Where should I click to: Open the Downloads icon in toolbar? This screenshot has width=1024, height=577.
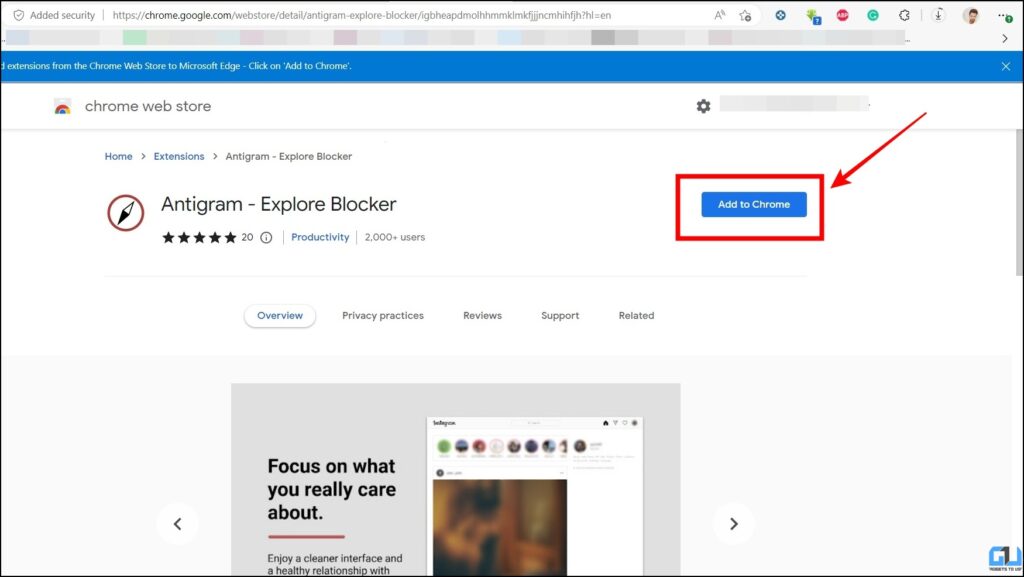(x=938, y=15)
